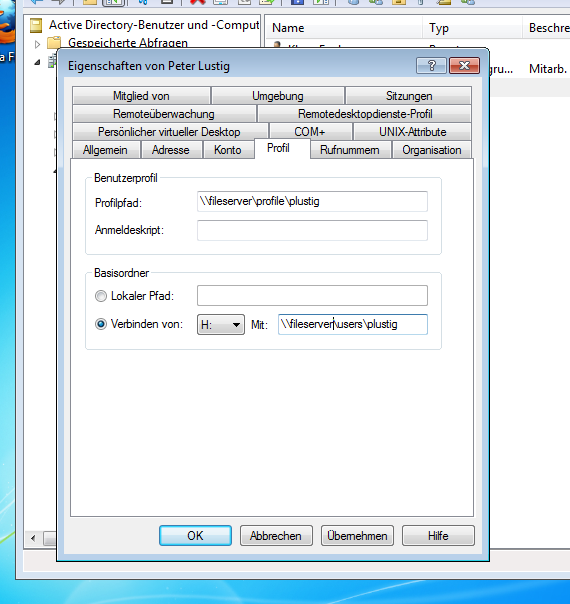The width and height of the screenshot is (570, 604).
Task: Select the Verbinden von radio button
Action: point(101,324)
